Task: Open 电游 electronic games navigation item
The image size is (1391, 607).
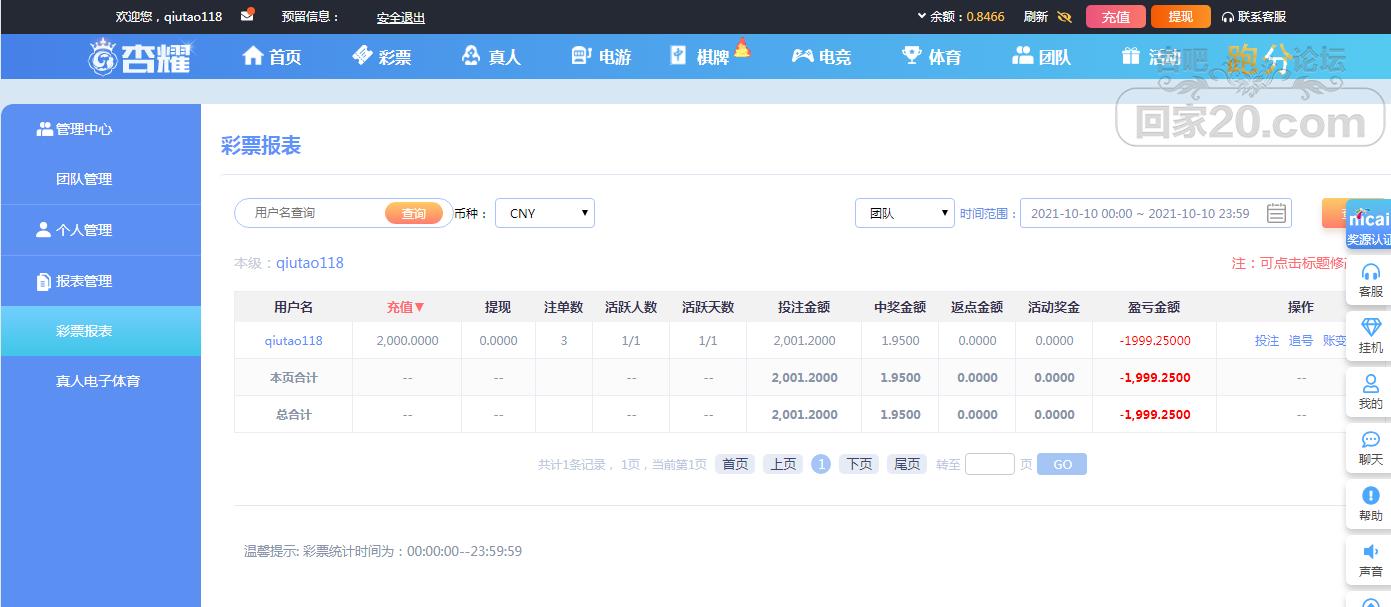Action: 601,57
